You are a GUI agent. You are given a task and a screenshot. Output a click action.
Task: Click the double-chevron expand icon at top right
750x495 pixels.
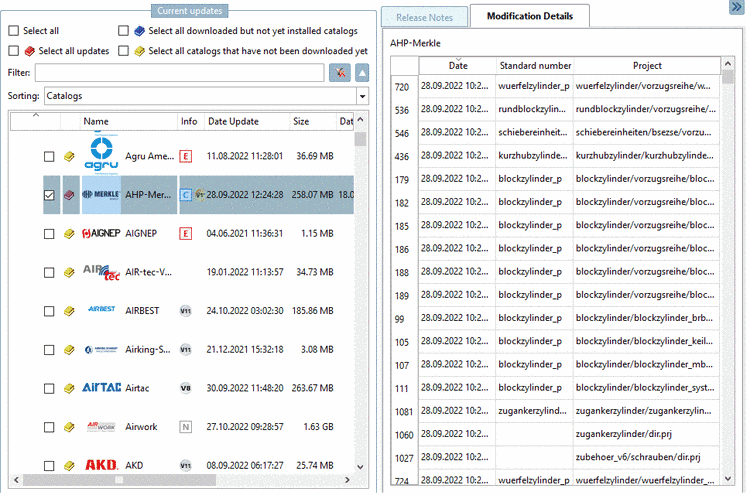point(736,7)
